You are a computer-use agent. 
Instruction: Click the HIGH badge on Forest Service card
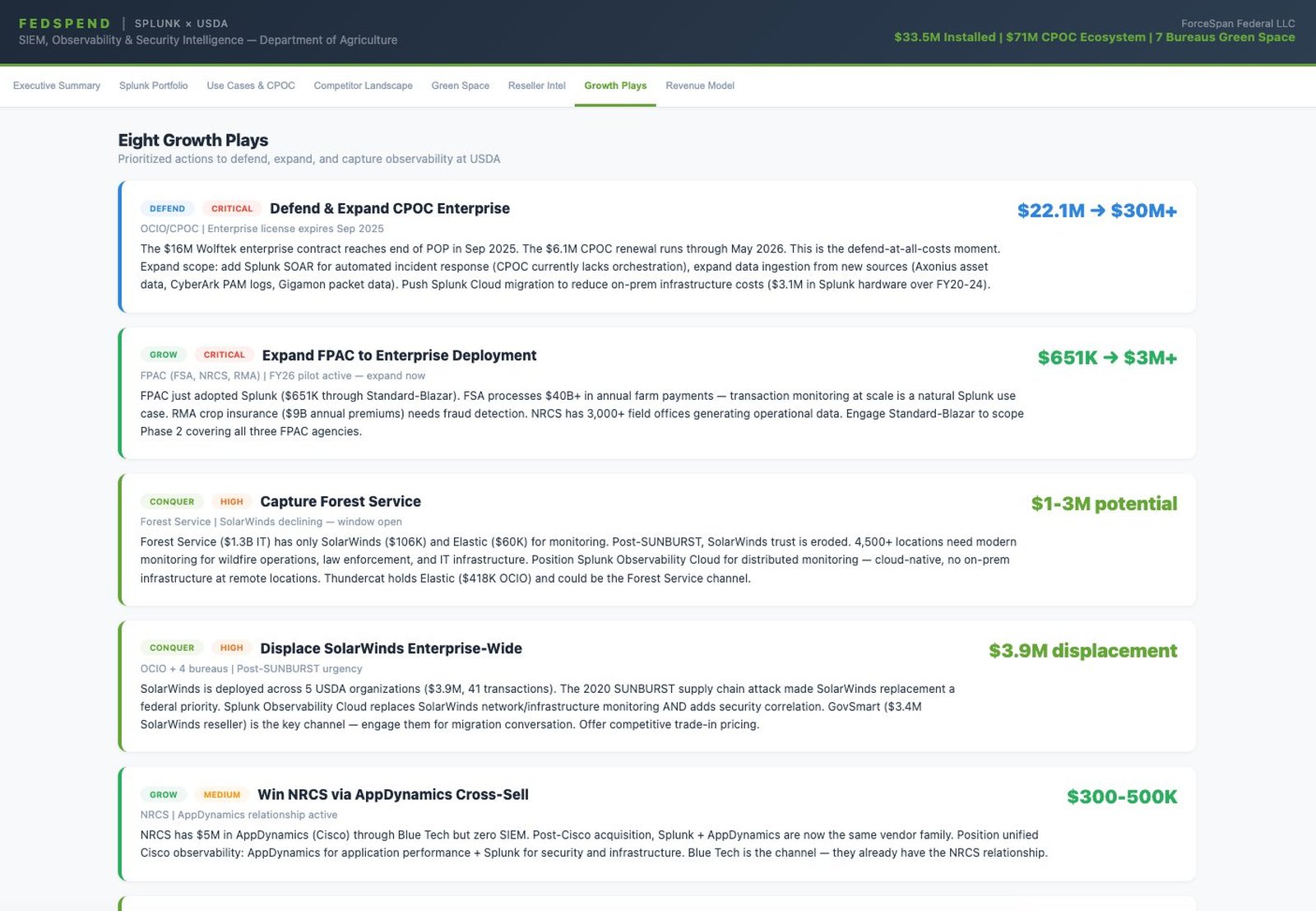[232, 502]
